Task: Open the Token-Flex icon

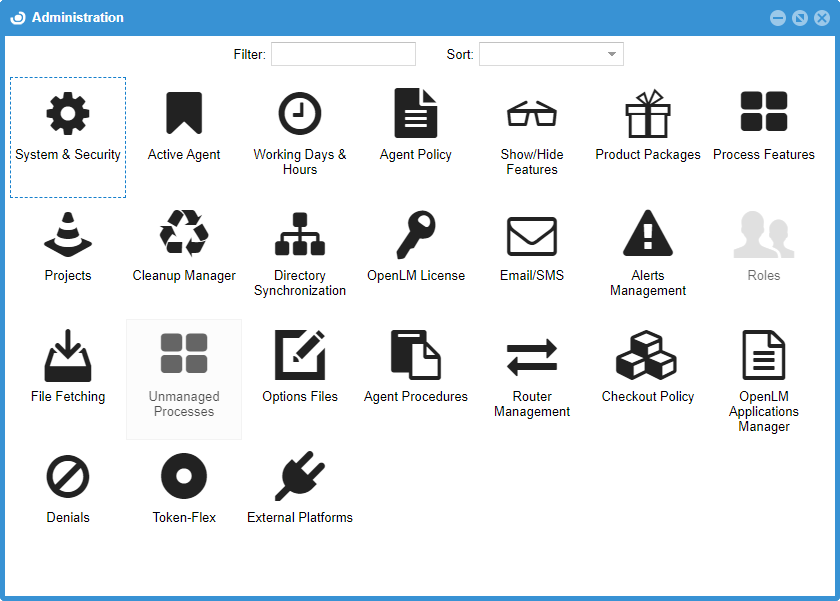Action: (184, 477)
